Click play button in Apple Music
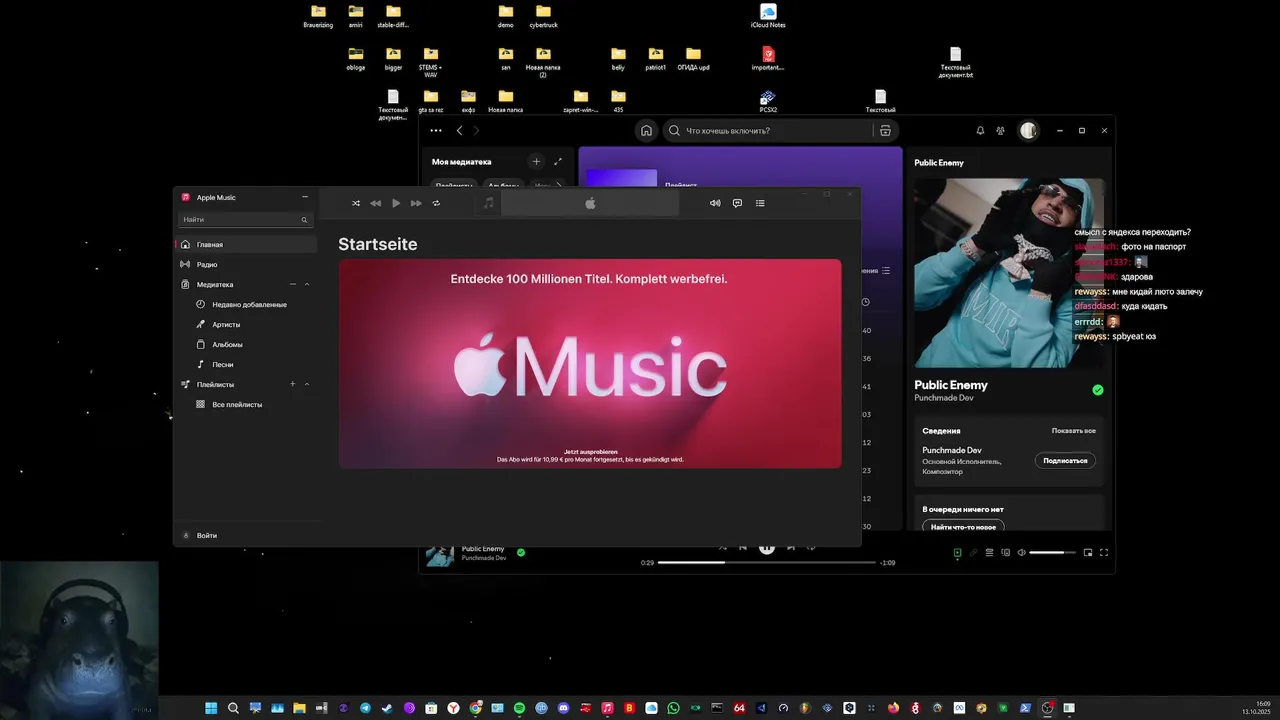The width and height of the screenshot is (1280, 720). 396,203
